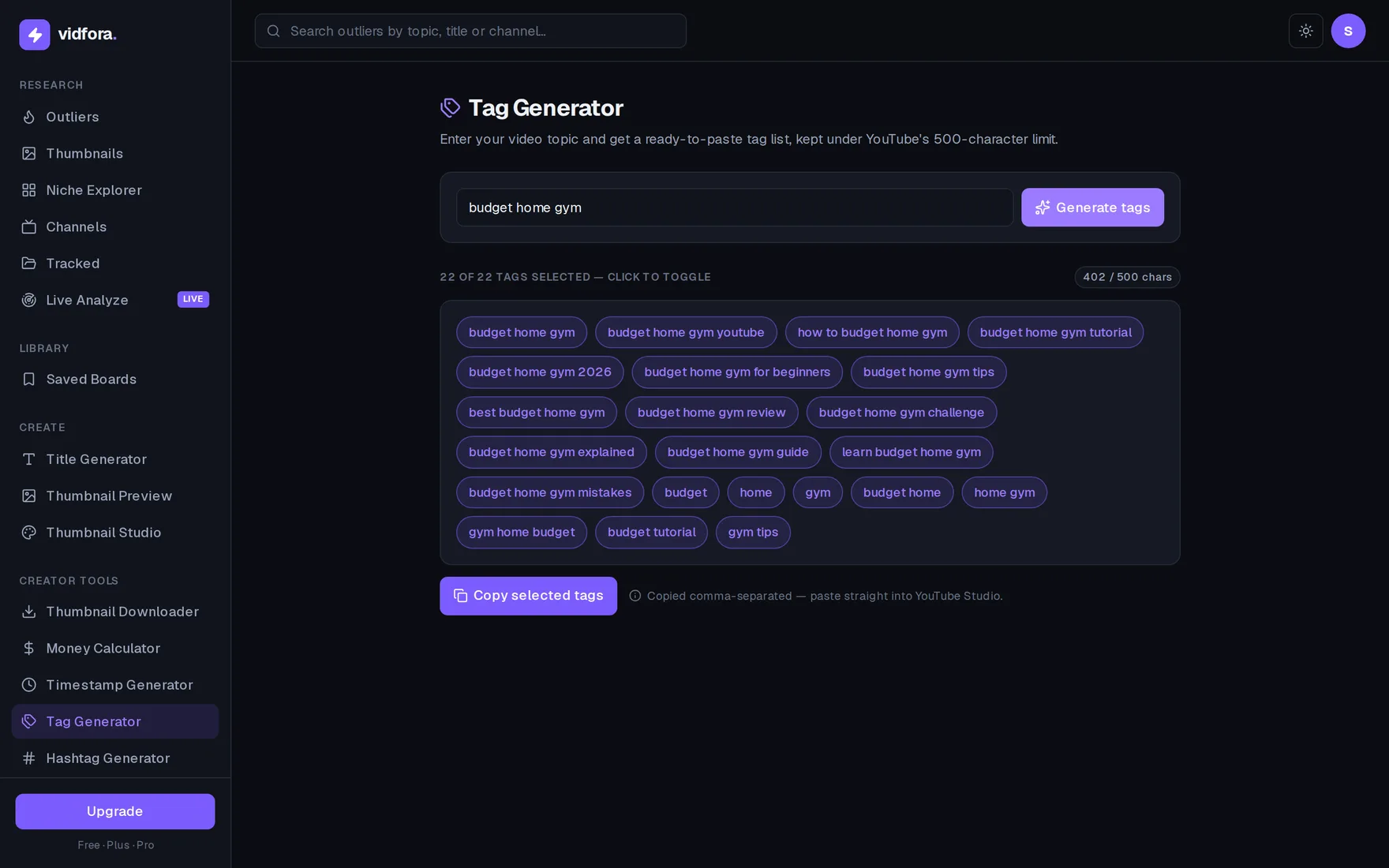This screenshot has height=868, width=1389.
Task: Toggle the 'best budget home gym' tag
Action: [x=537, y=413]
